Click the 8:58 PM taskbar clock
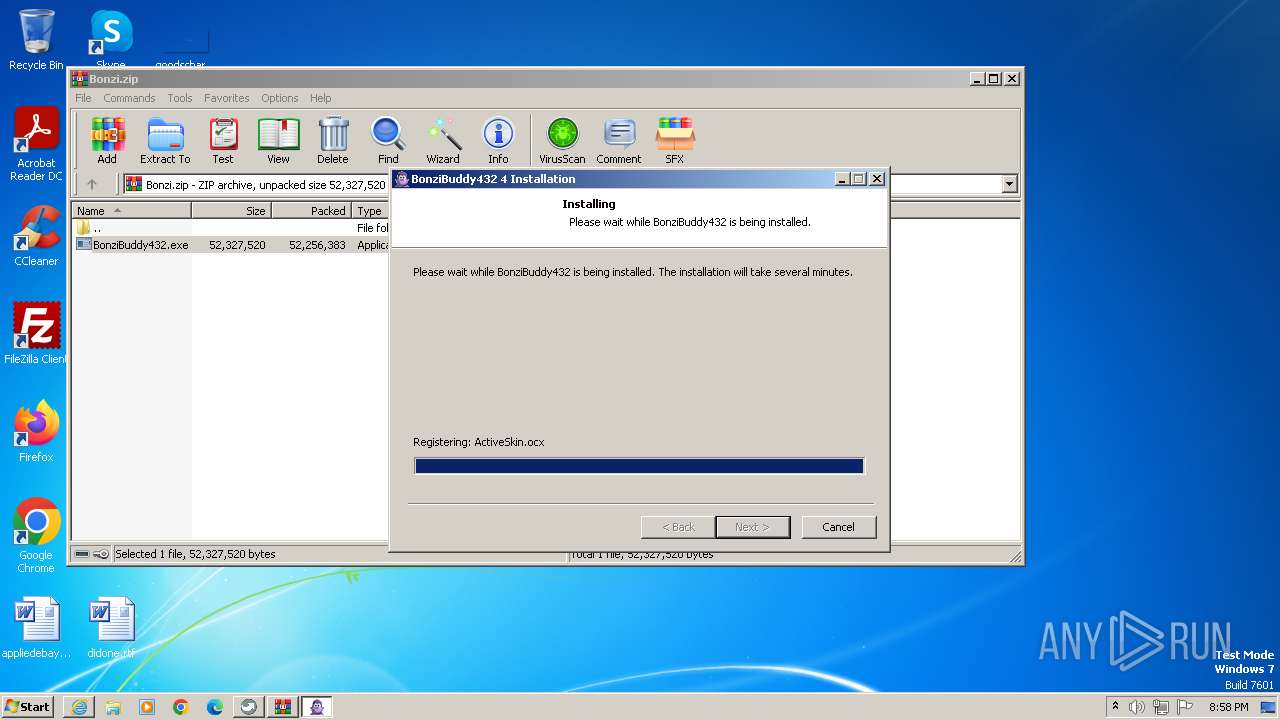This screenshot has width=1280, height=720. pyautogui.click(x=1229, y=707)
